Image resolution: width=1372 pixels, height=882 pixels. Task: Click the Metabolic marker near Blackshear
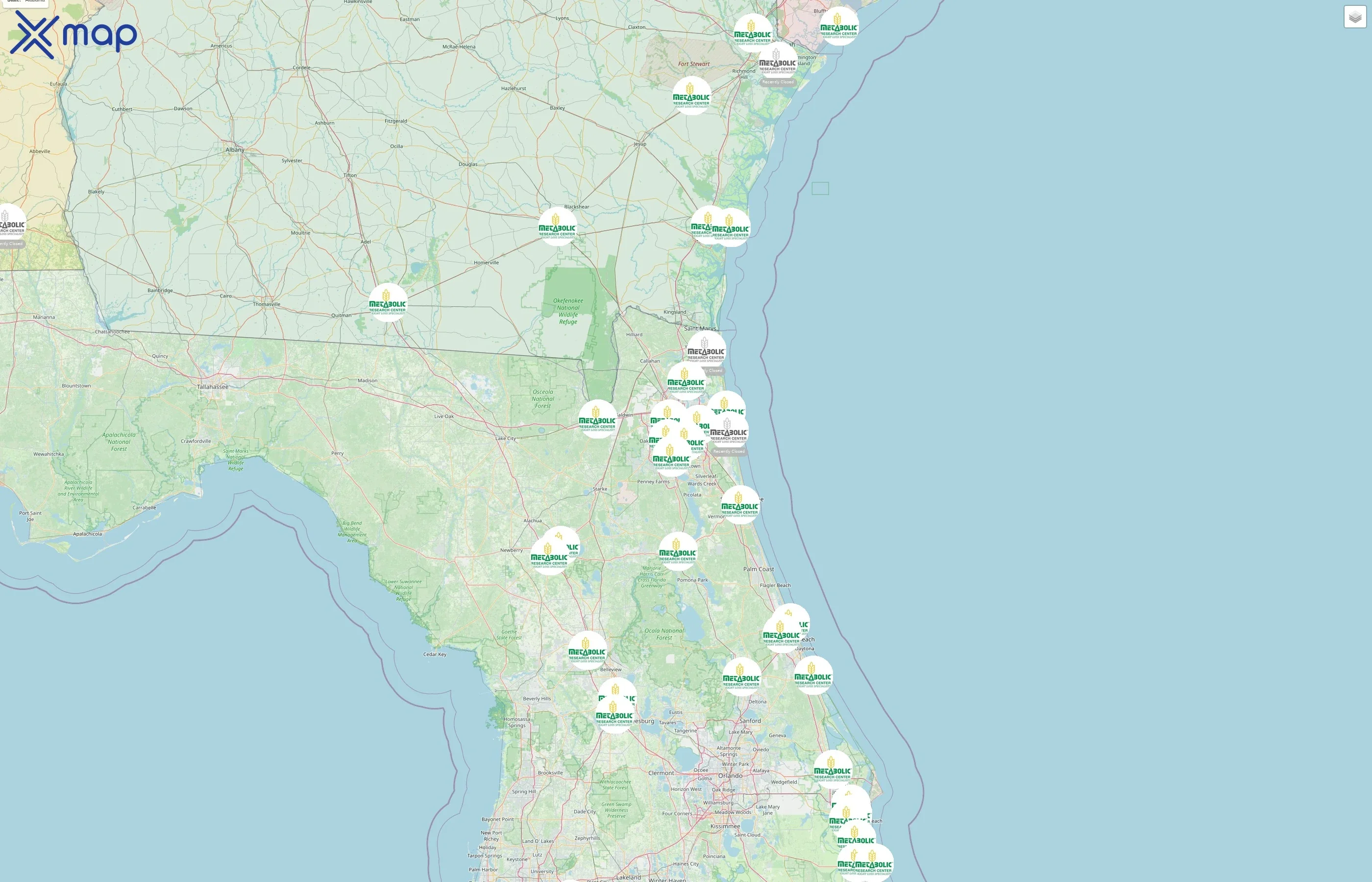point(557,226)
